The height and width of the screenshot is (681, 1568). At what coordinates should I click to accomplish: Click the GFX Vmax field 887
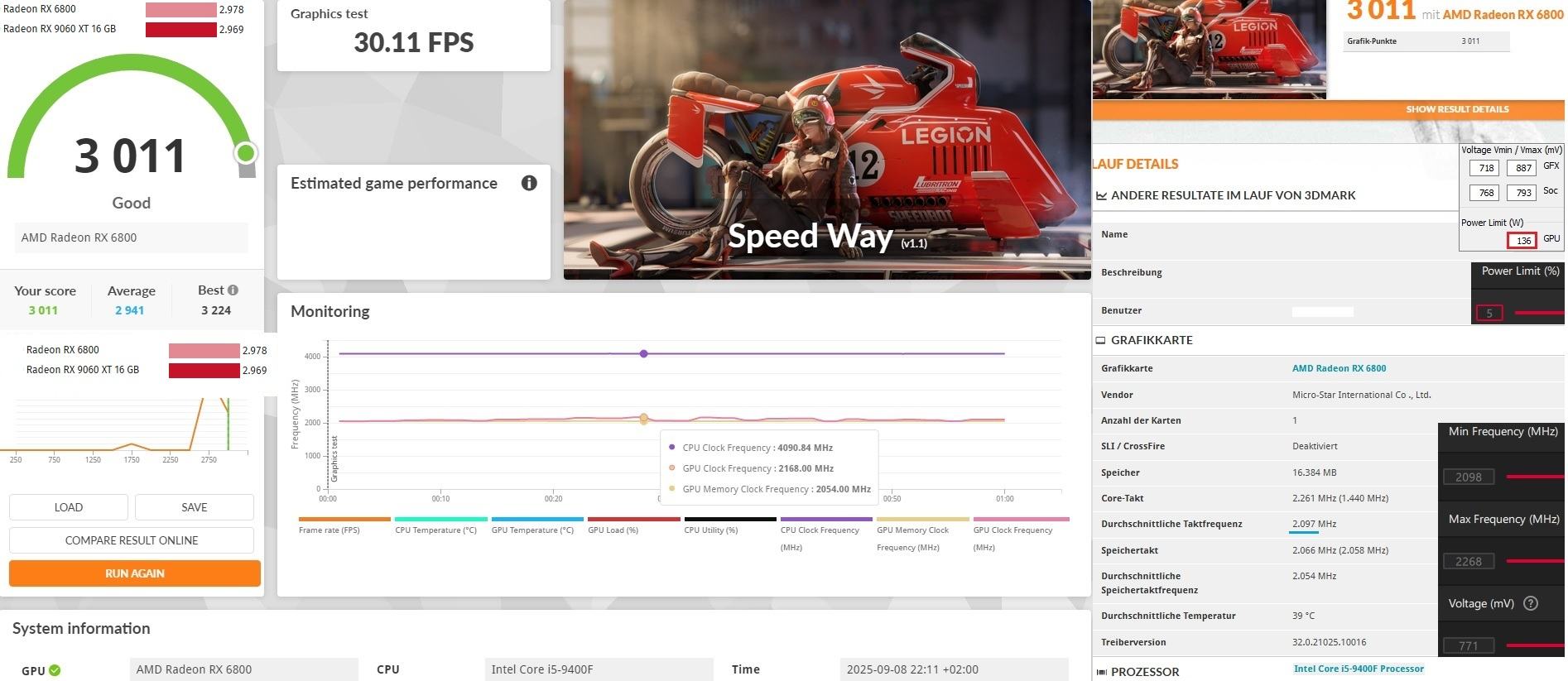click(1523, 168)
